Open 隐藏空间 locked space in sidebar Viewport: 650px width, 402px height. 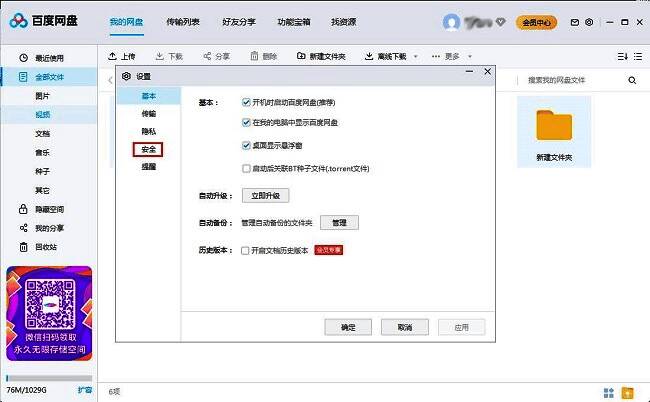(x=49, y=209)
